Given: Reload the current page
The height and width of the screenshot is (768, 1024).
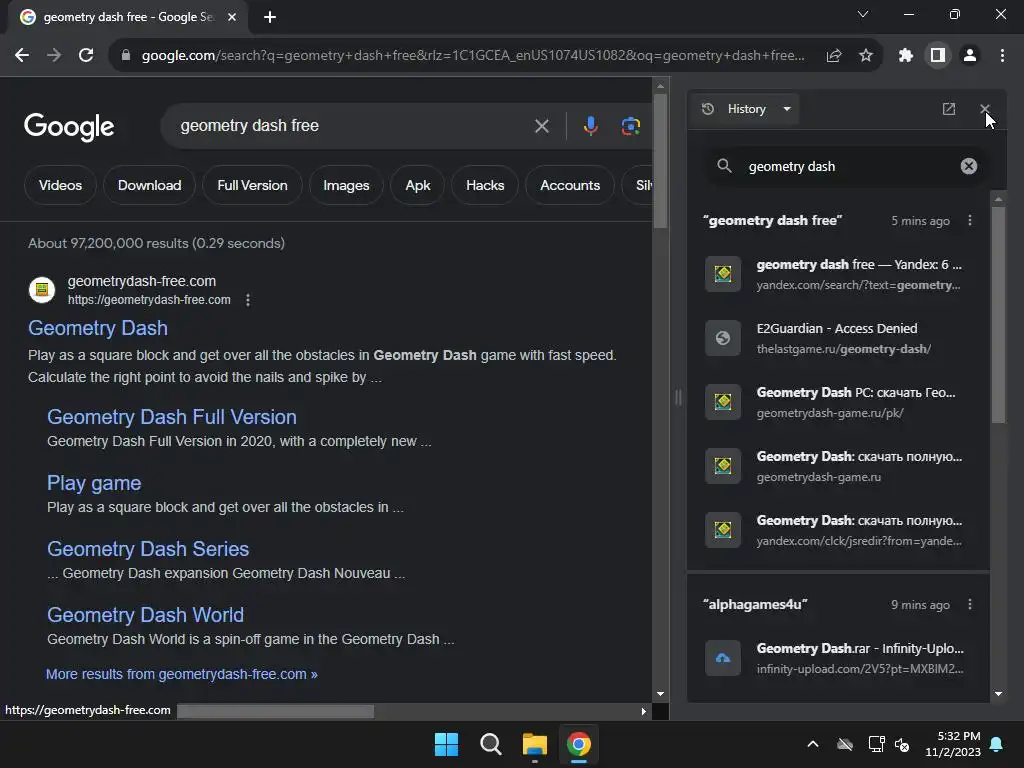Looking at the screenshot, I should (86, 56).
